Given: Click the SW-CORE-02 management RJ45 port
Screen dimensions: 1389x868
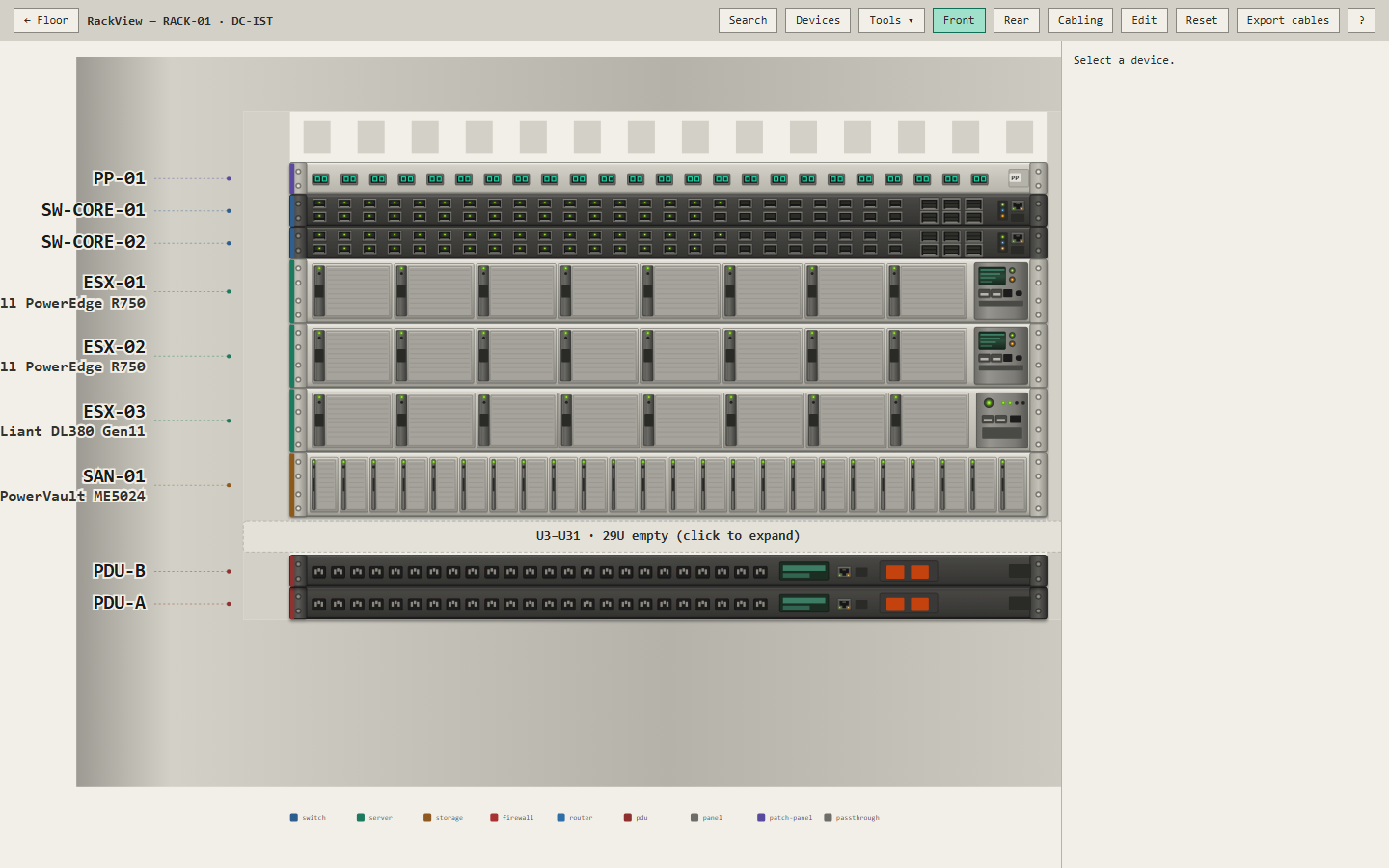Looking at the screenshot, I should point(1018,238).
